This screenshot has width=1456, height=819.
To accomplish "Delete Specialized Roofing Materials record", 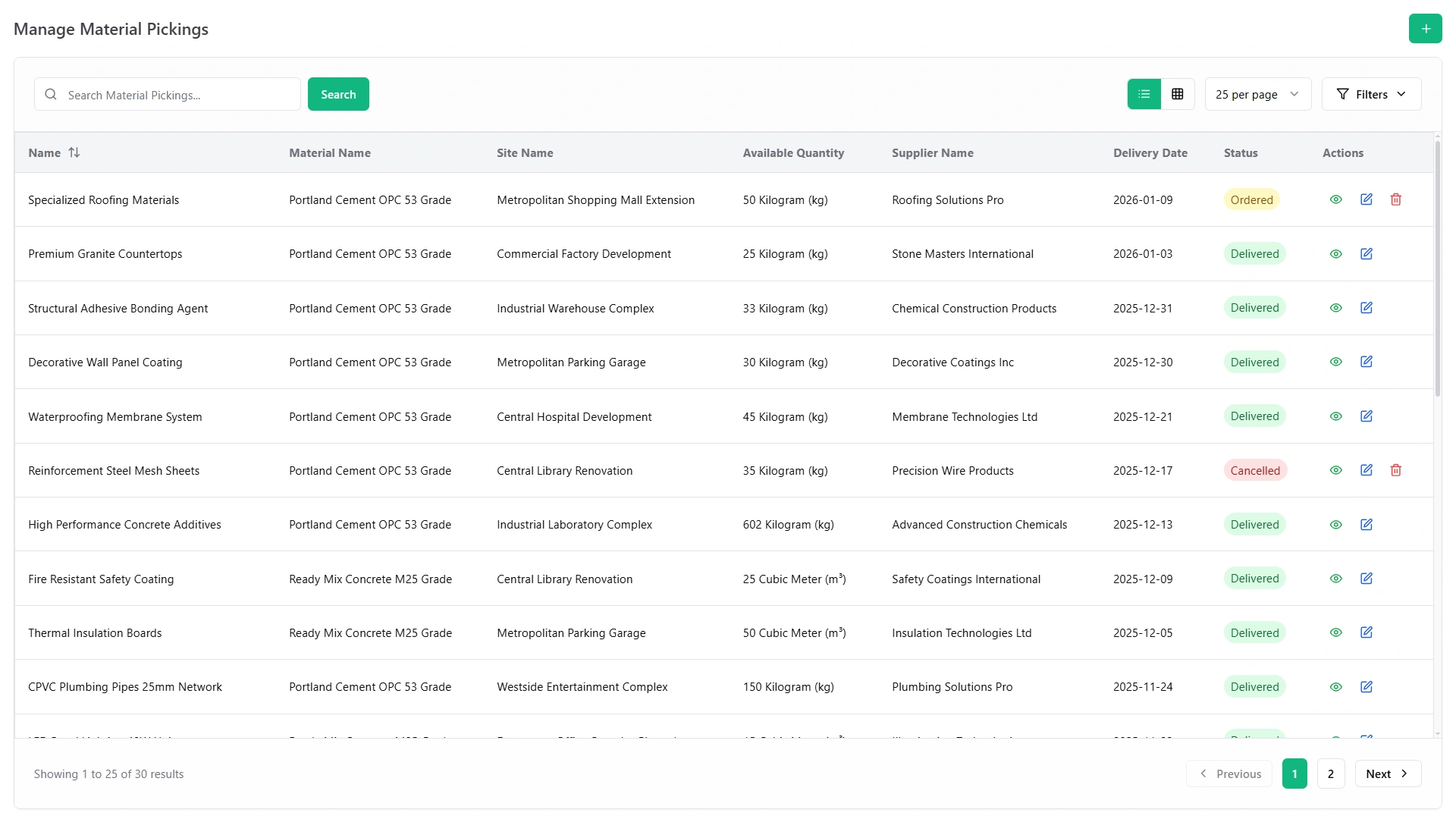I will tap(1395, 199).
